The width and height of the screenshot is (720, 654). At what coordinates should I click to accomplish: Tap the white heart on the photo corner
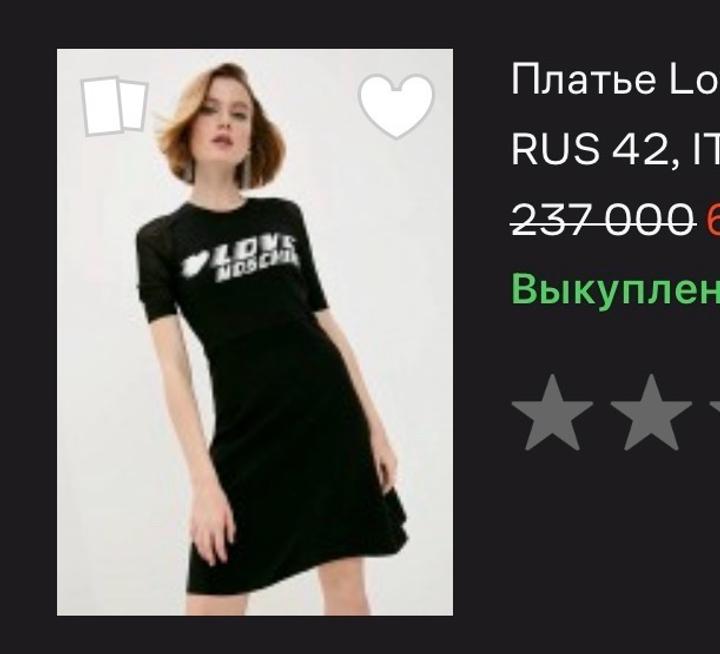[396, 106]
